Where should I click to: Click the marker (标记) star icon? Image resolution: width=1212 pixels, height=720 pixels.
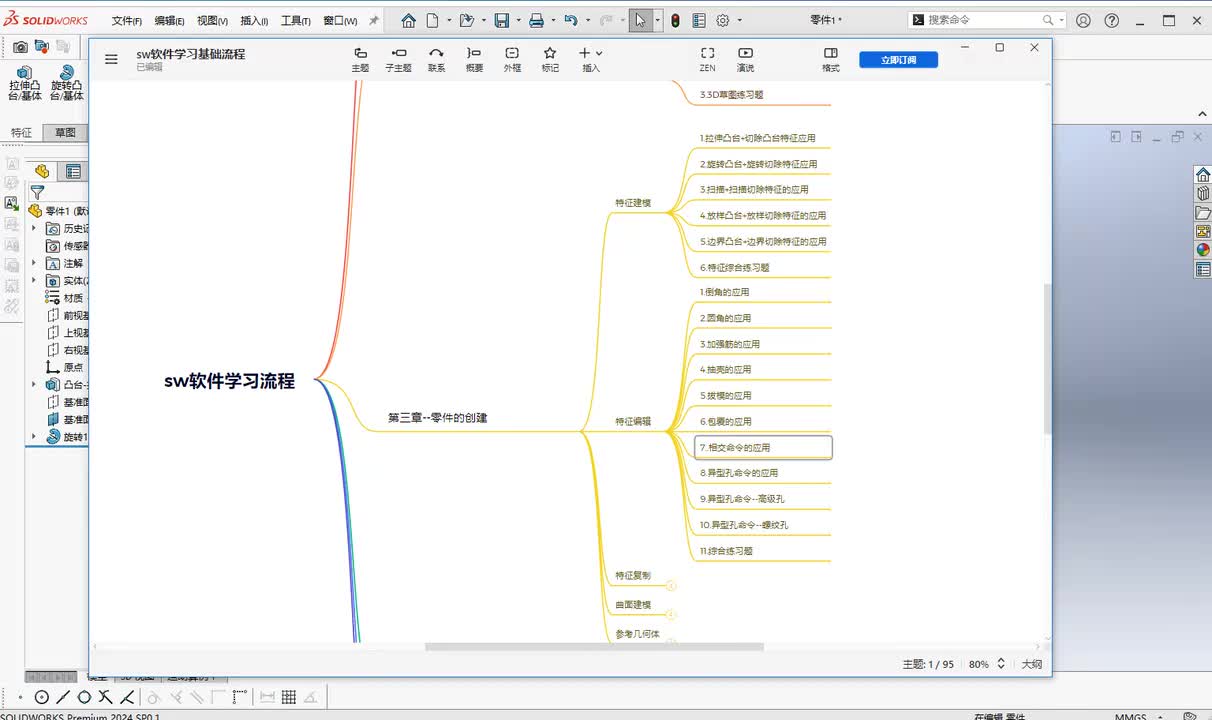pyautogui.click(x=550, y=60)
